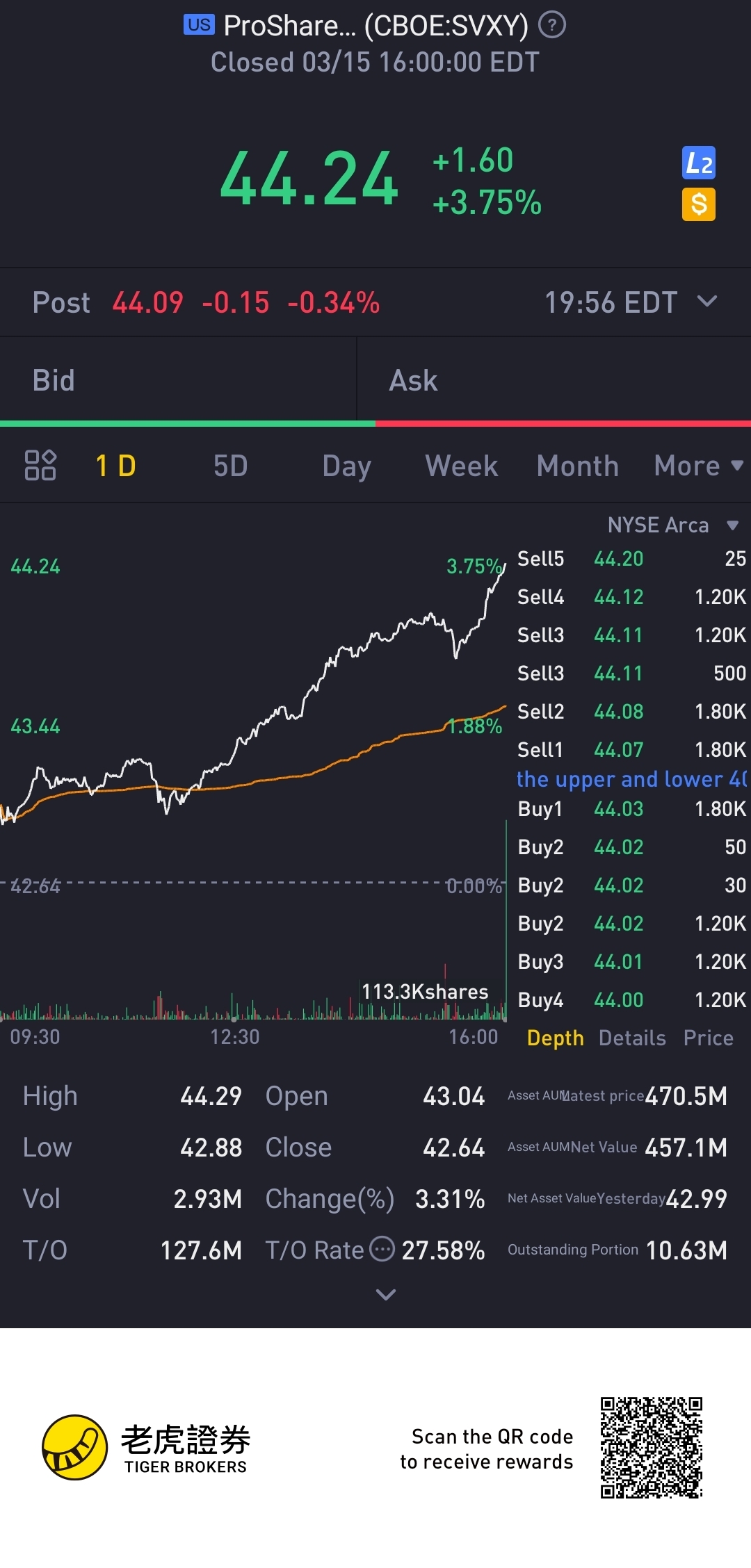Tap the Buy2 row with quantity 50
This screenshot has width=751, height=1568.
[x=631, y=847]
